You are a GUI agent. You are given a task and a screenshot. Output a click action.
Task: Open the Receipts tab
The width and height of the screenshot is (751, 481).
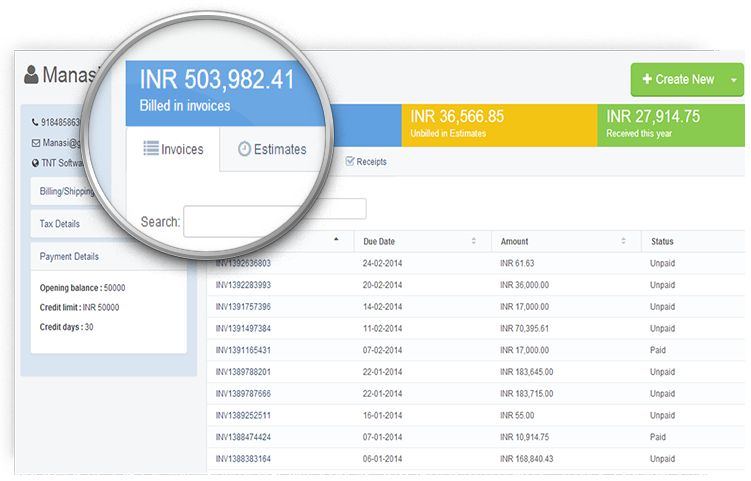click(366, 162)
